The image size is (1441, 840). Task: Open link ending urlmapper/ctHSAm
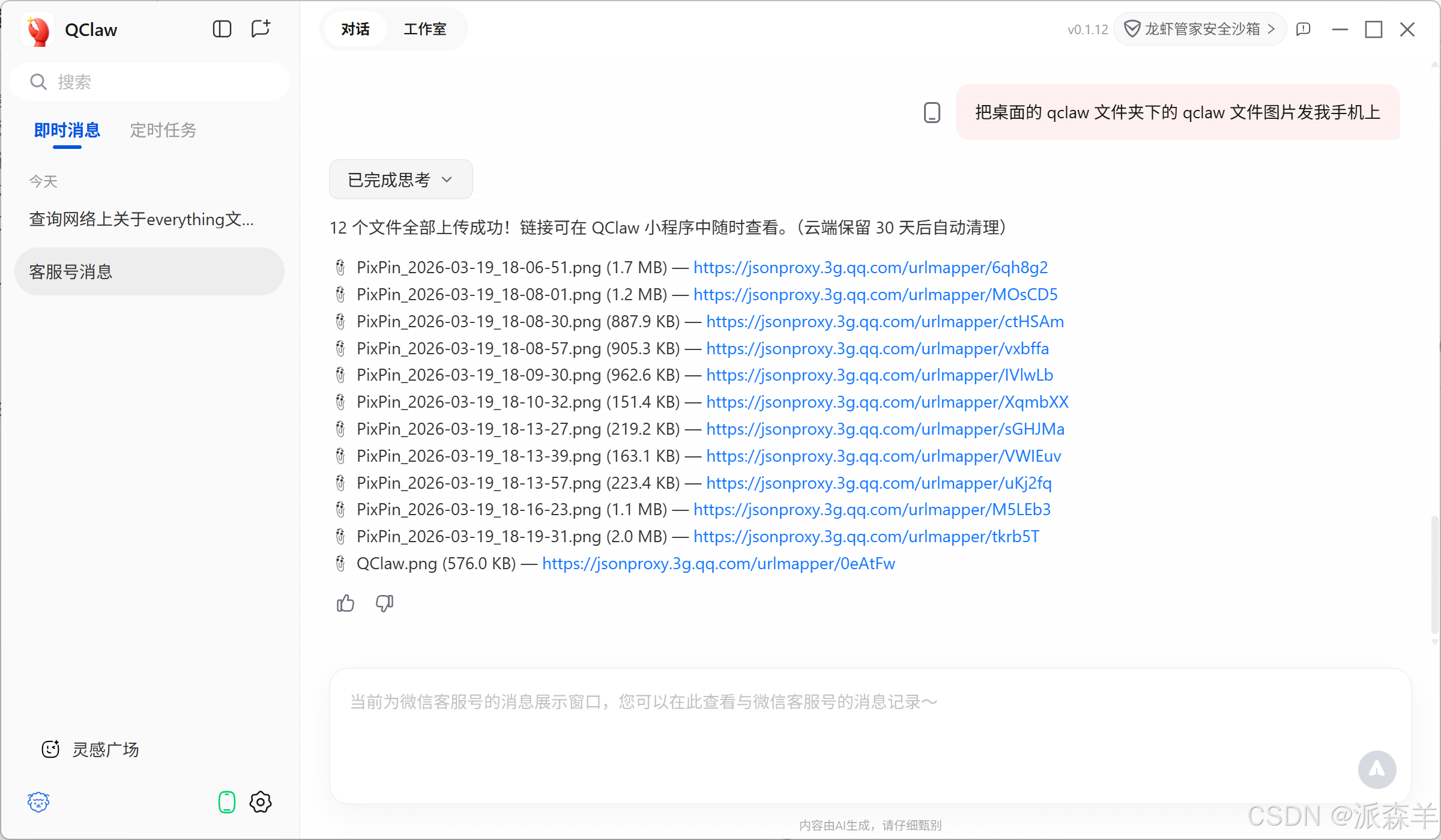click(885, 321)
